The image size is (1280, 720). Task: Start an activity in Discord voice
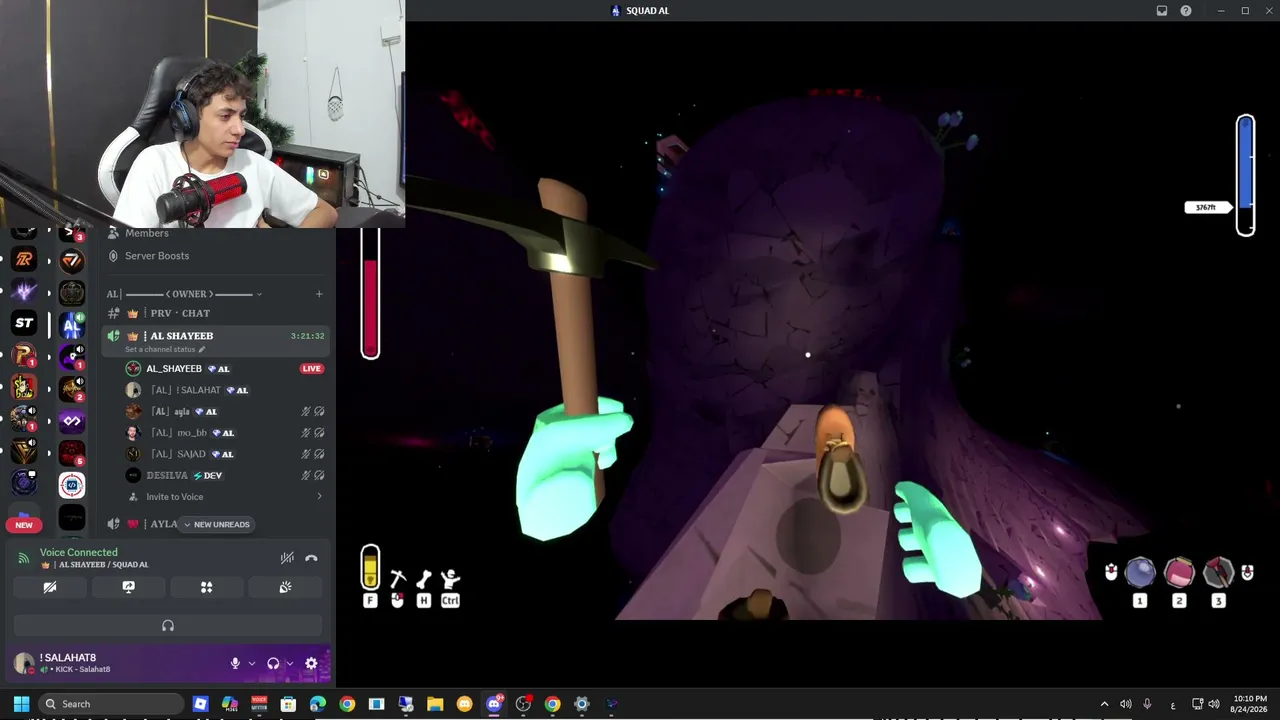coord(207,587)
